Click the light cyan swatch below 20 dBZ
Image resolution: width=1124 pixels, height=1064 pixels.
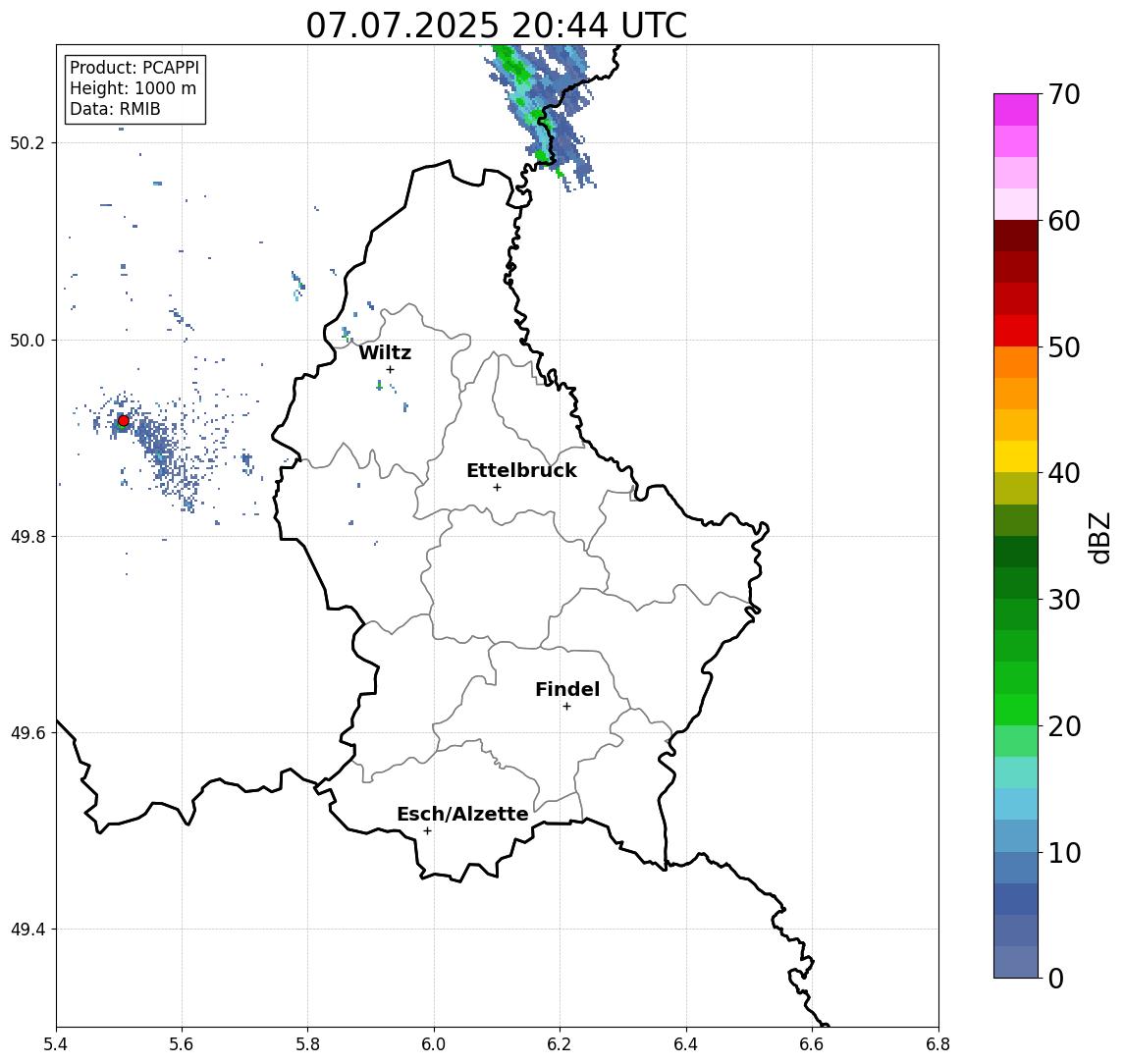click(x=1016, y=772)
